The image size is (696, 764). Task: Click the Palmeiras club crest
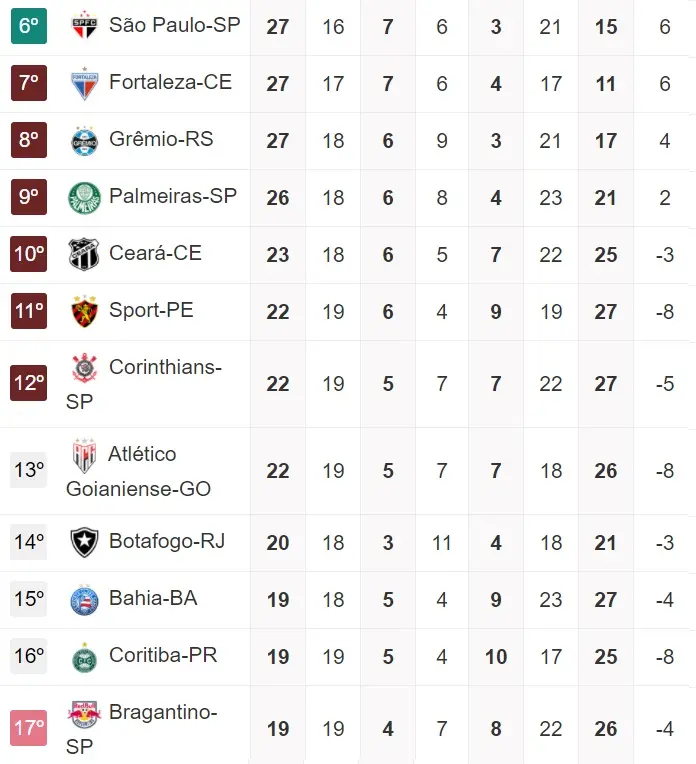coord(84,197)
